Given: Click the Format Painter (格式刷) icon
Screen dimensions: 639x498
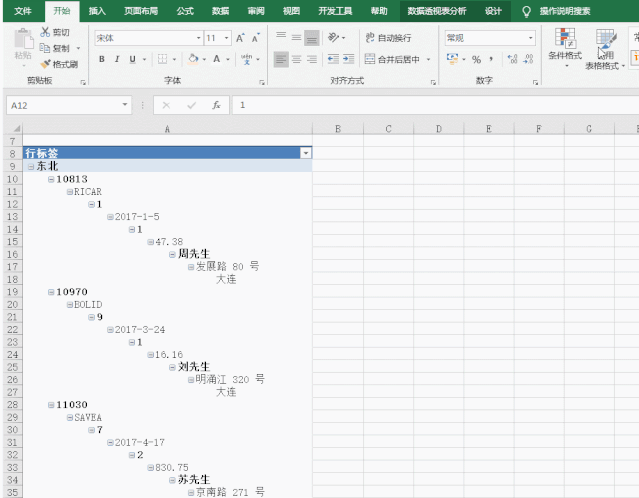Looking at the screenshot, I should pyautogui.click(x=46, y=64).
